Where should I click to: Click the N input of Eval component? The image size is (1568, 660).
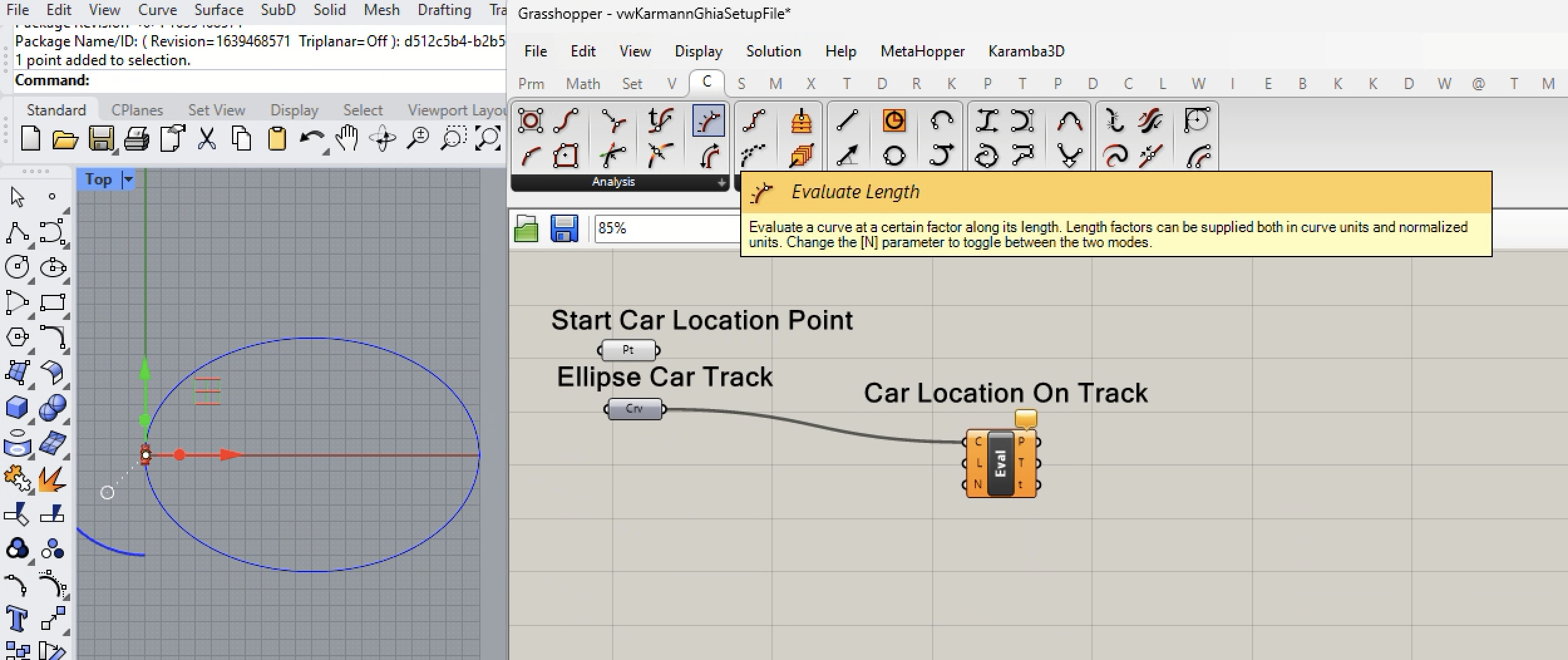[978, 484]
